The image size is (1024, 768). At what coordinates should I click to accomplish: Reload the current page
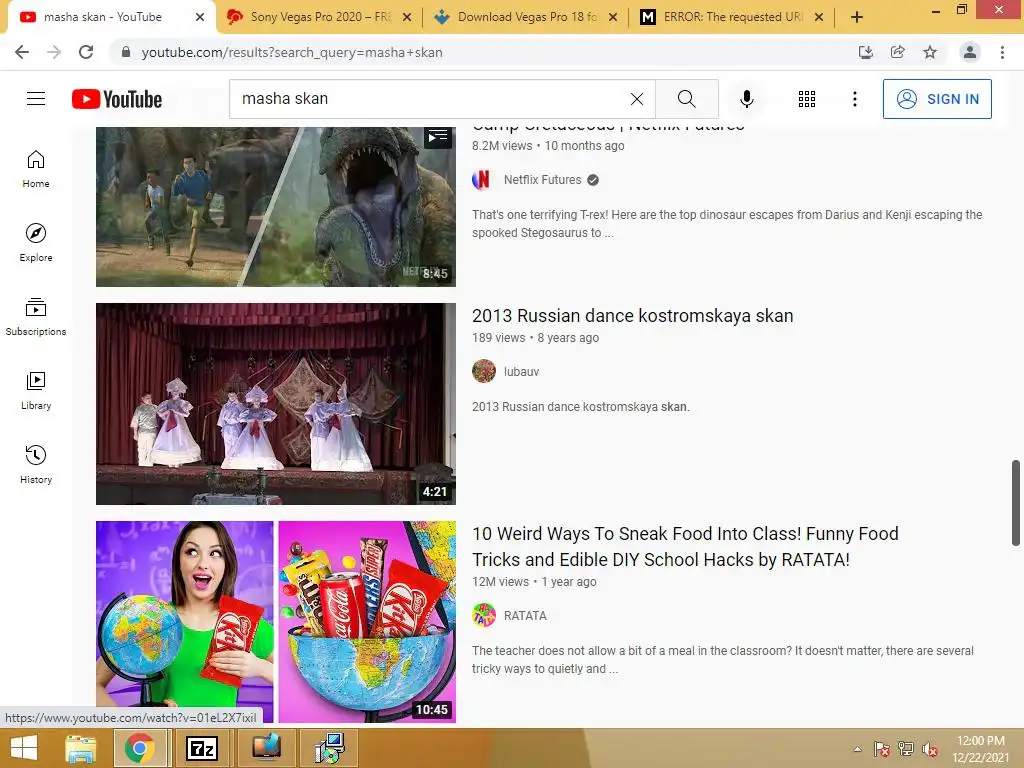tap(86, 52)
